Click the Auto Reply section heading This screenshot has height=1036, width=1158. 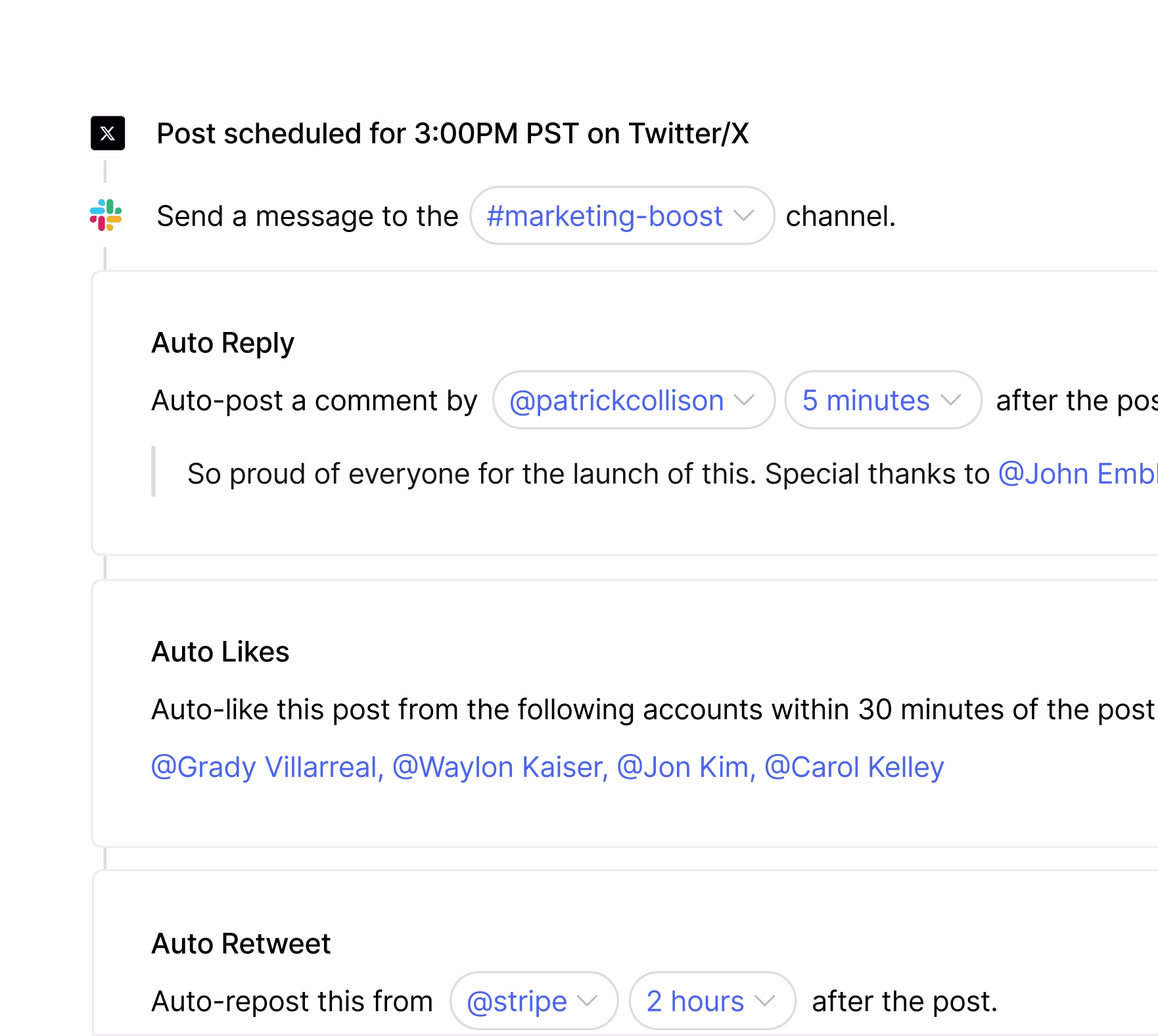click(223, 343)
